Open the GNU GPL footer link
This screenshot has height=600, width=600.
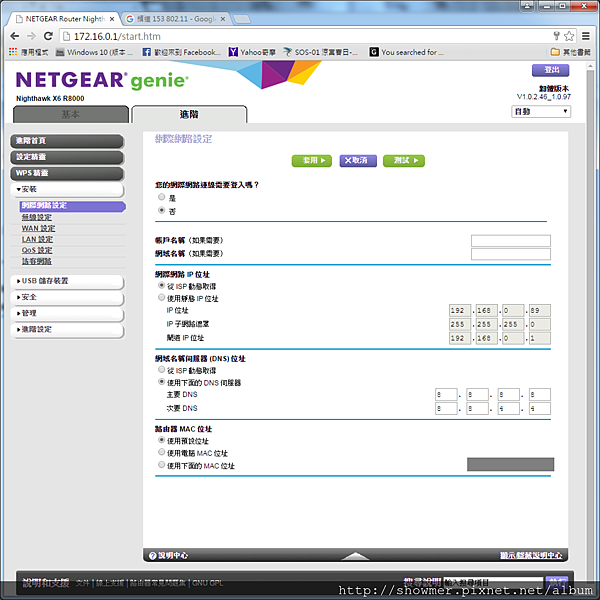[x=208, y=583]
